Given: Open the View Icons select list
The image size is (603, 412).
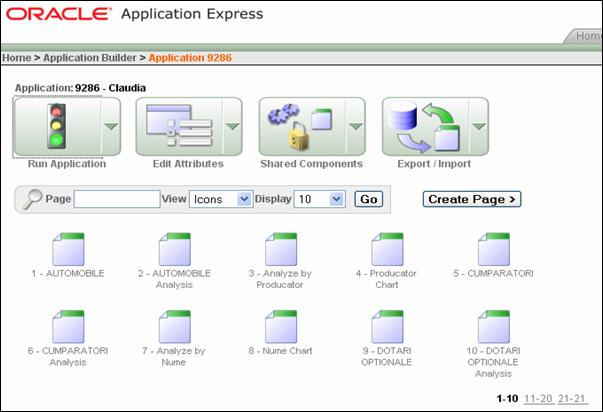Looking at the screenshot, I should pos(220,199).
